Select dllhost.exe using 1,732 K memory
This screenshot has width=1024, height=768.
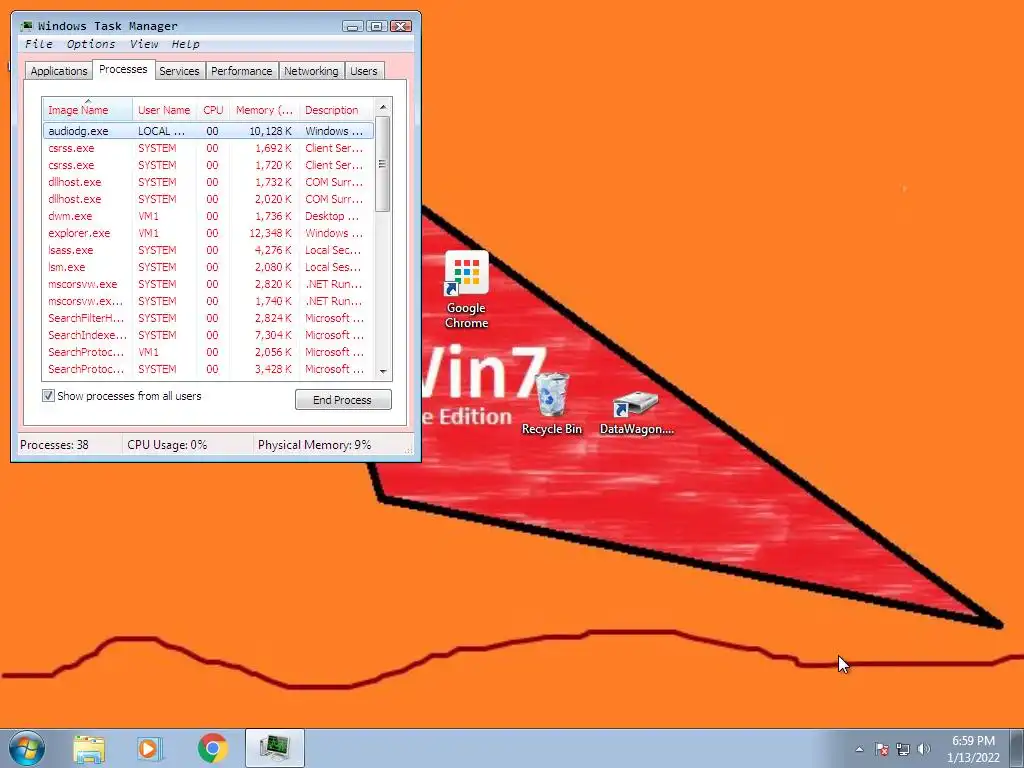point(208,182)
